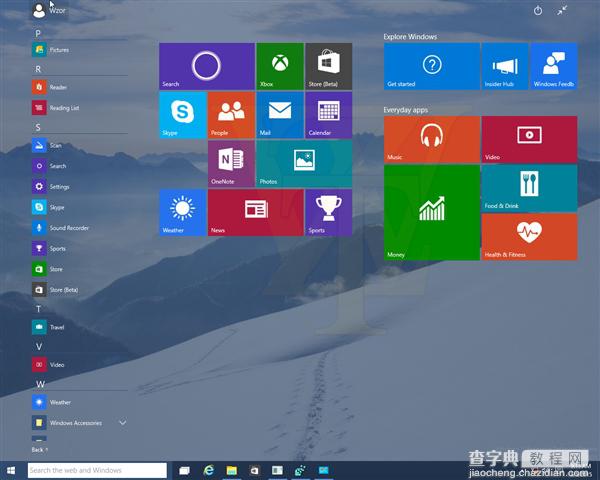Launch the OneNote tile
Viewport: 600px width, 480px height.
231,163
